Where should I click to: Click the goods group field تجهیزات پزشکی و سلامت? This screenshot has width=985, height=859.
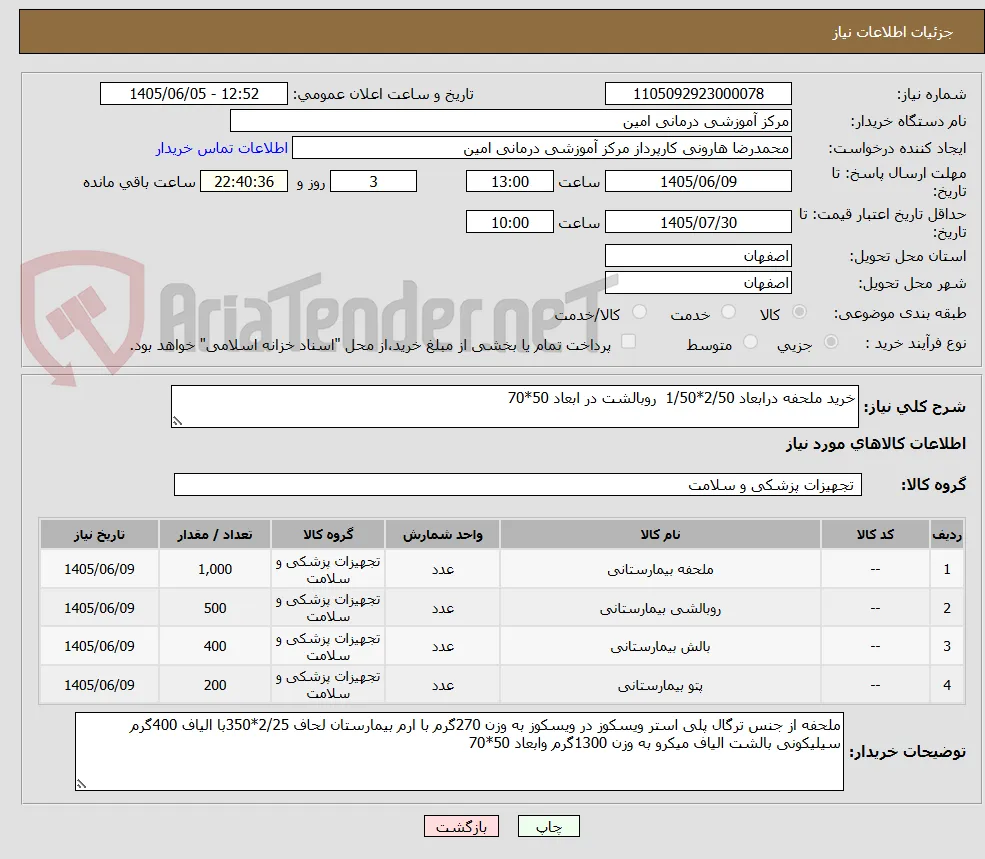pos(518,484)
